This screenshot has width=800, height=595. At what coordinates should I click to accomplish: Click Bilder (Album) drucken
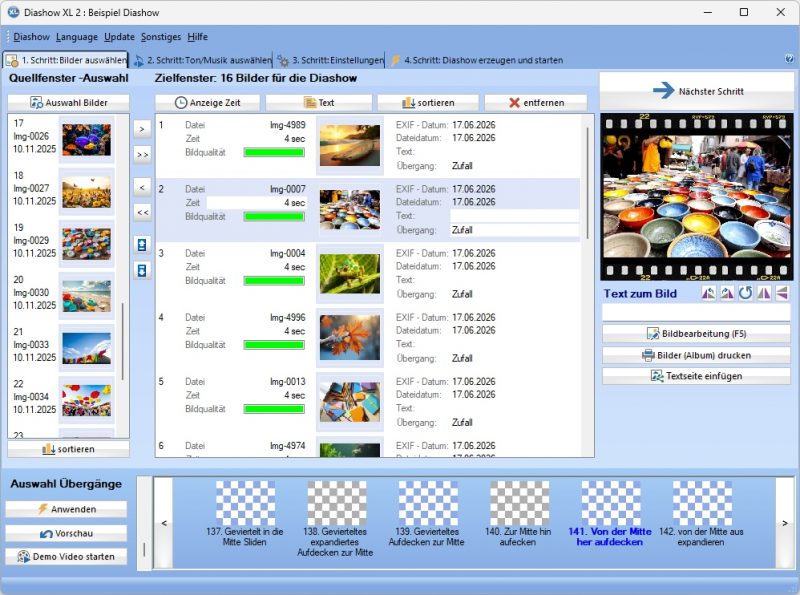point(696,355)
